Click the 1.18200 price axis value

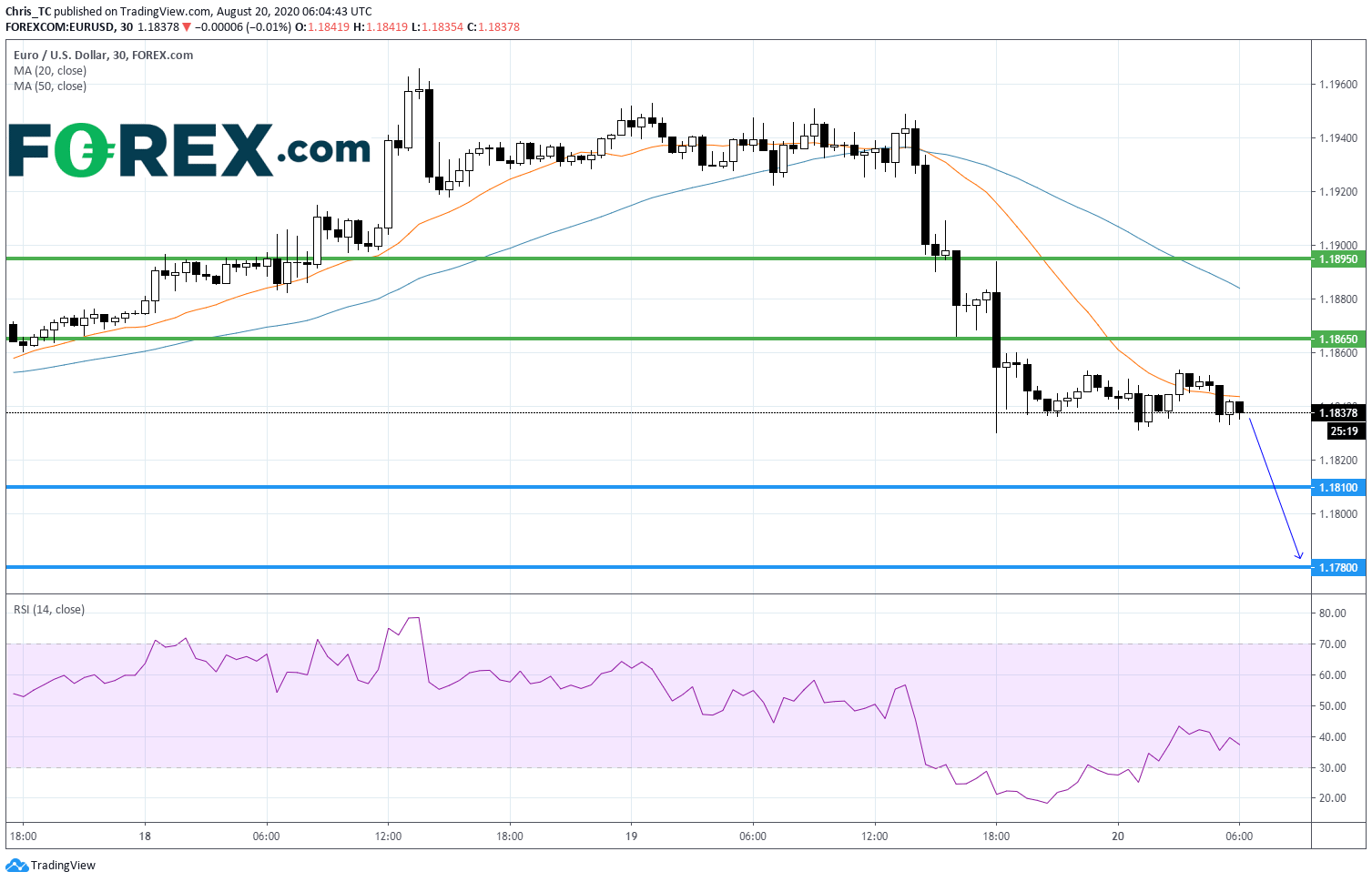[1338, 461]
